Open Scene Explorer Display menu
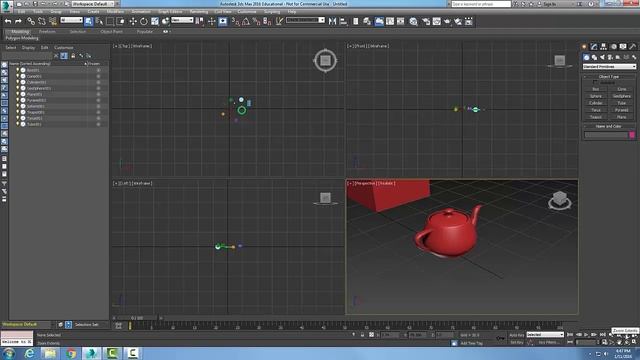 coord(28,48)
